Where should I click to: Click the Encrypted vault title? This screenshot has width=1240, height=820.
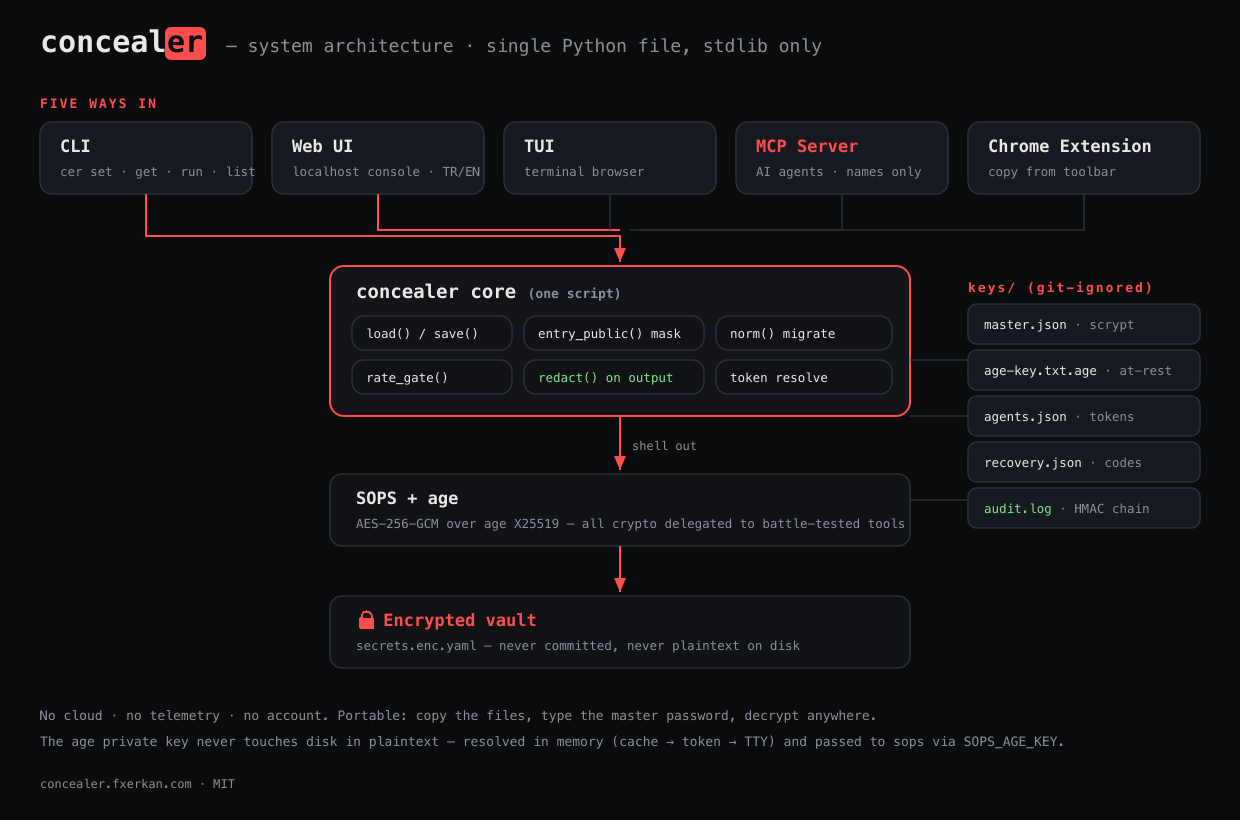point(460,620)
